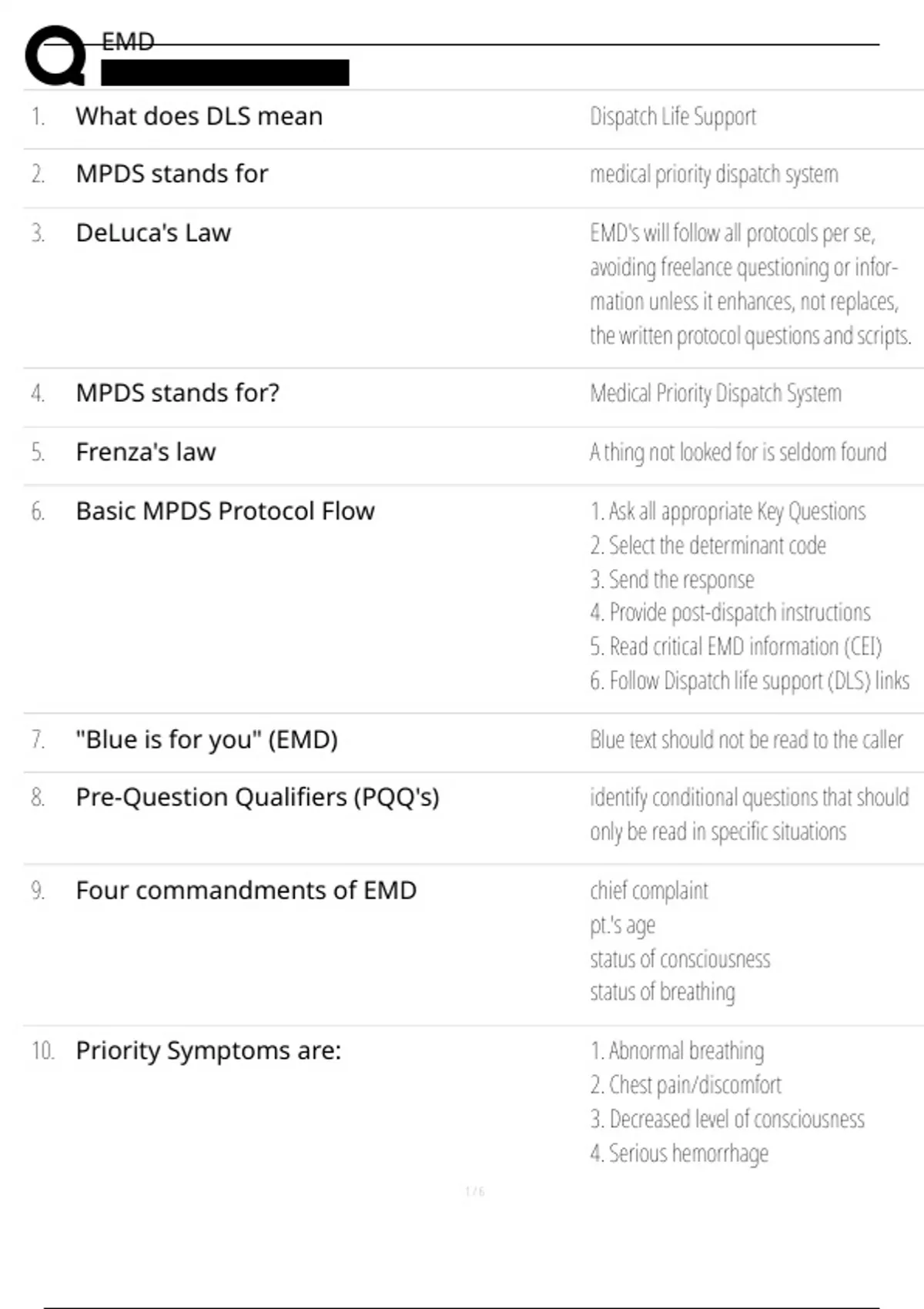Image resolution: width=924 pixels, height=1309 pixels.
Task: Click "2. Select the determinant code" line
Action: pyautogui.click(x=708, y=545)
